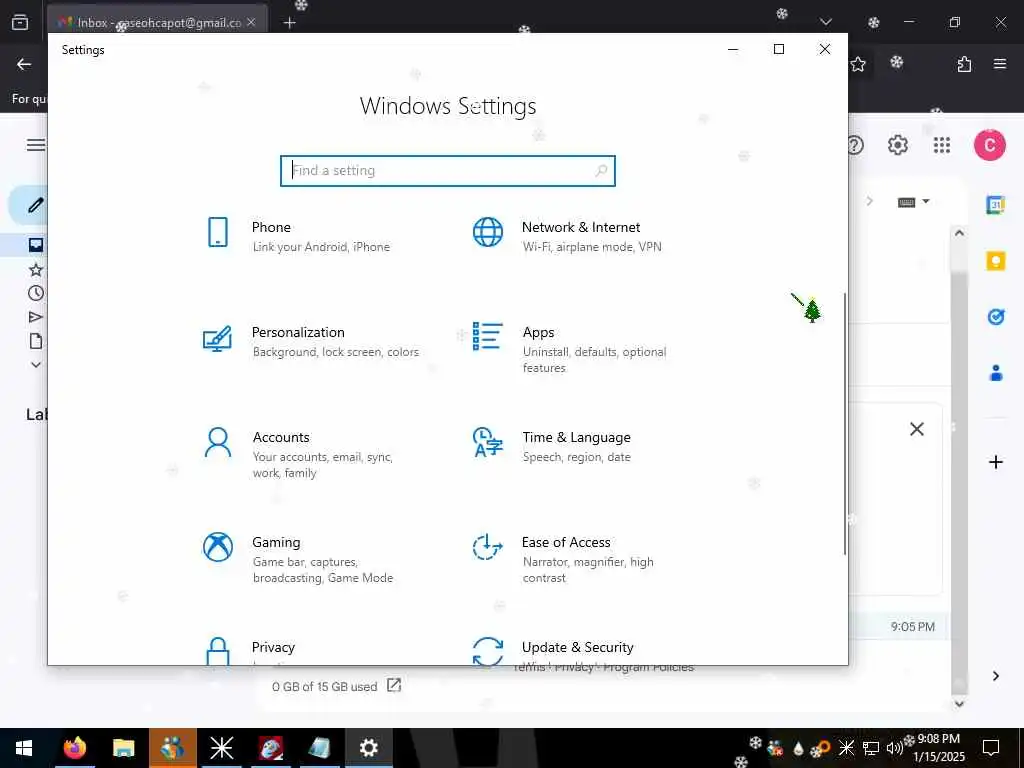Open Google apps grid in Gmail
The height and width of the screenshot is (768, 1024).
(x=942, y=145)
